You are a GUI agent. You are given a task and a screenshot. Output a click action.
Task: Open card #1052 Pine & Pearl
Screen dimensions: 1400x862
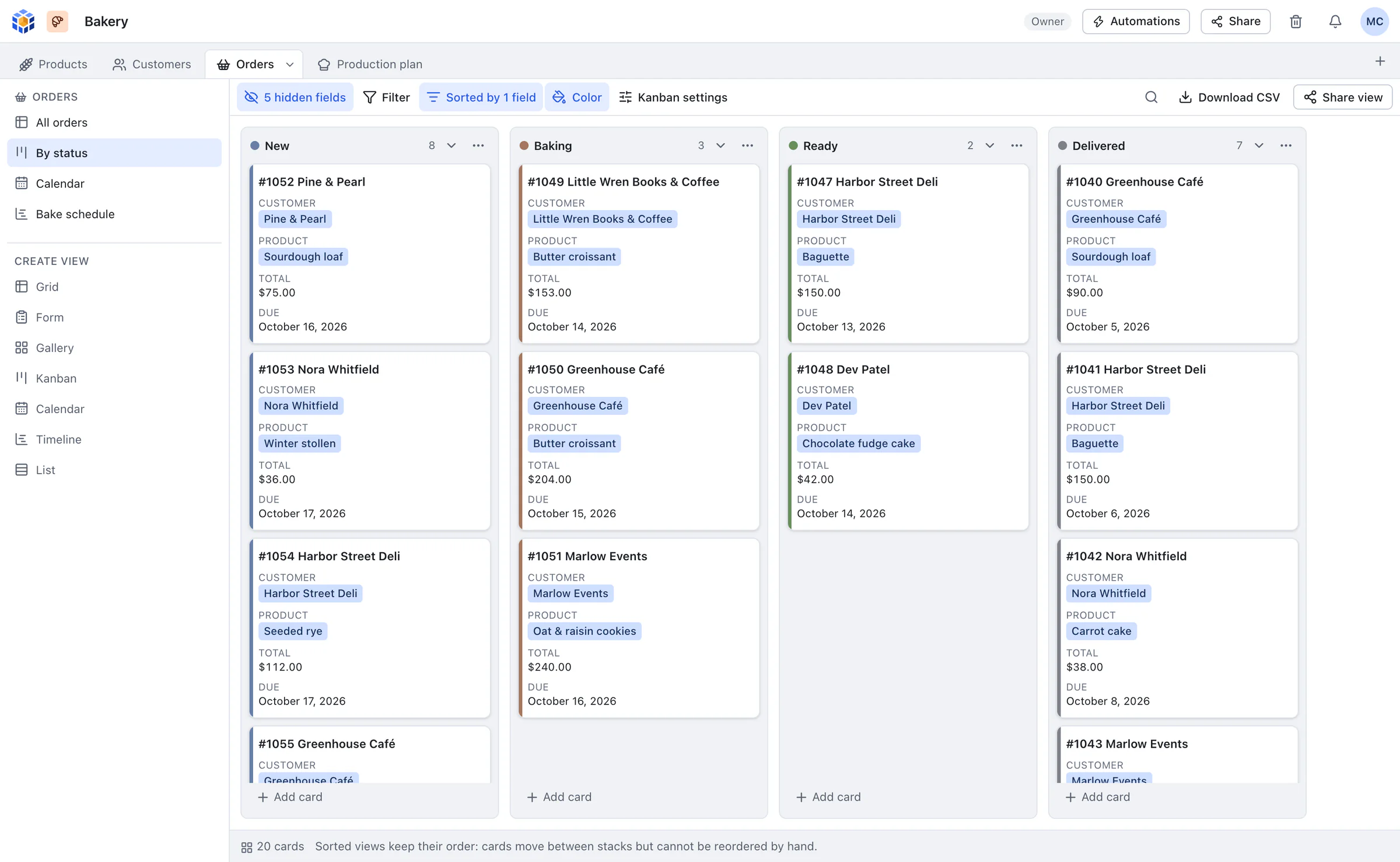pos(370,253)
